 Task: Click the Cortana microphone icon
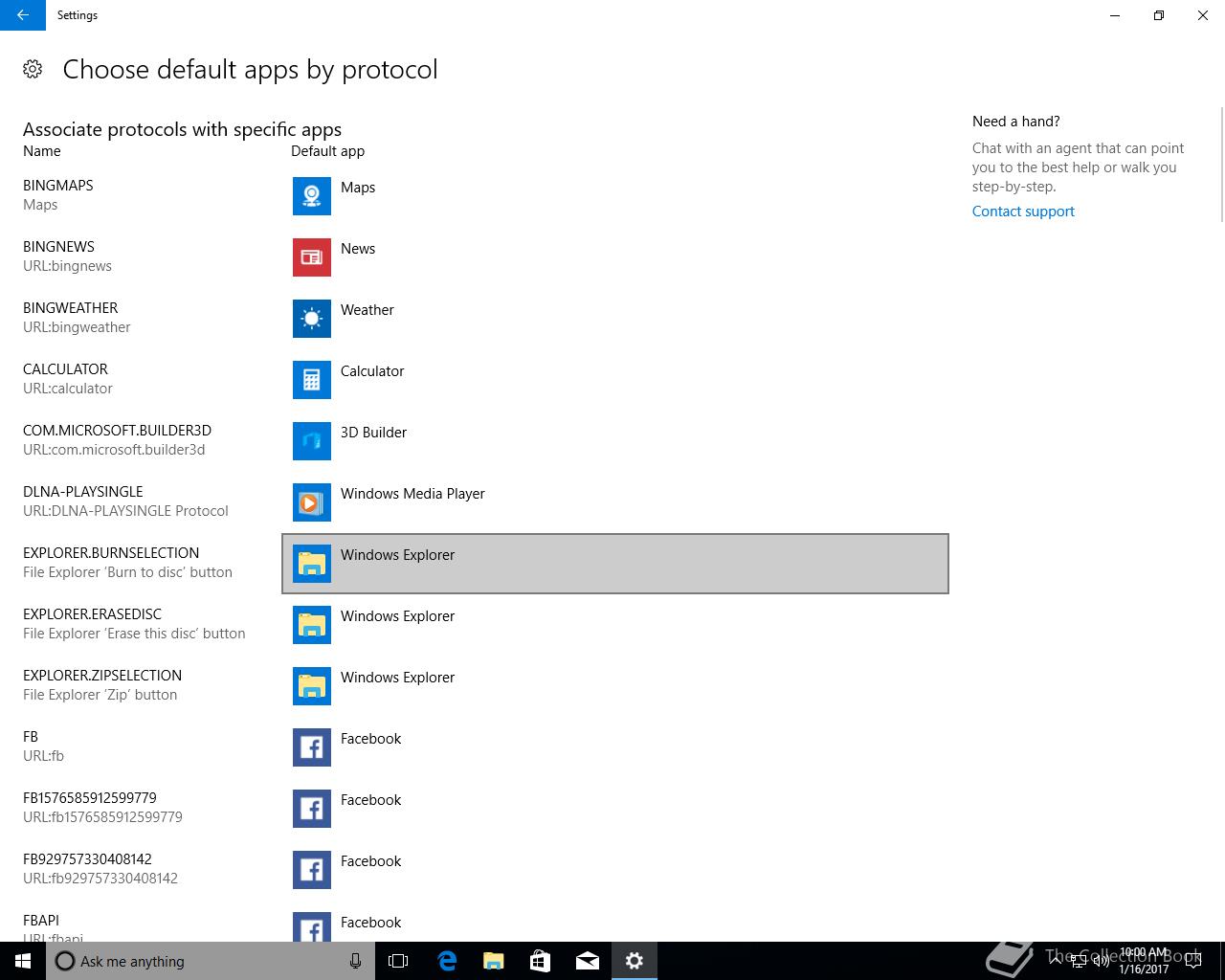[x=355, y=961]
